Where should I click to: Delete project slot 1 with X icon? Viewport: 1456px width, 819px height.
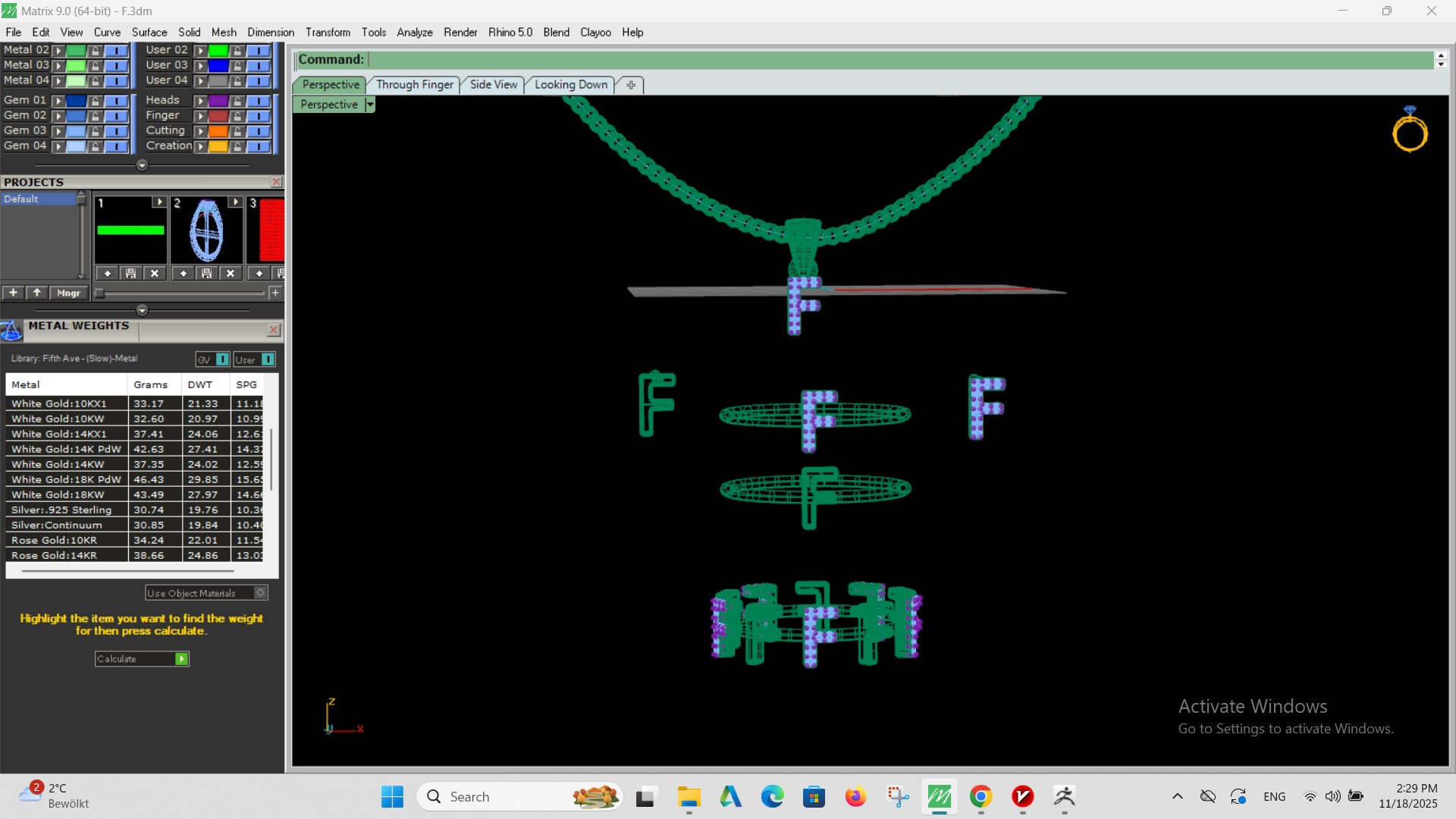pyautogui.click(x=155, y=273)
